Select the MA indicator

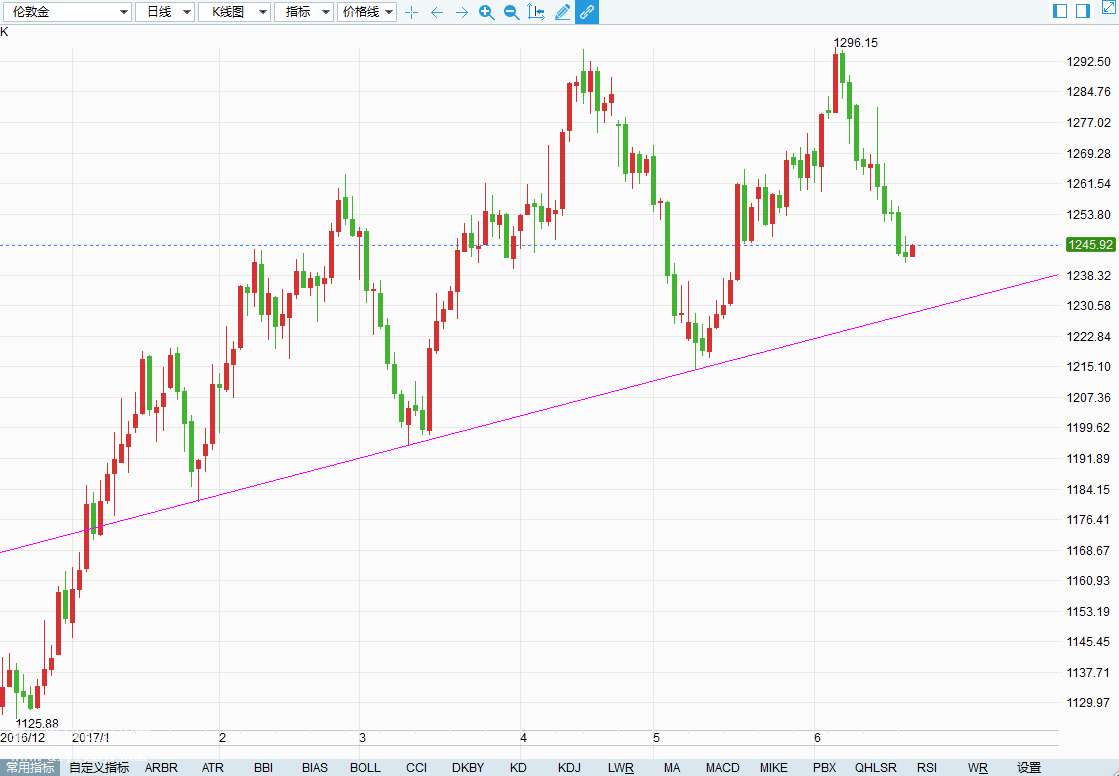[x=672, y=767]
